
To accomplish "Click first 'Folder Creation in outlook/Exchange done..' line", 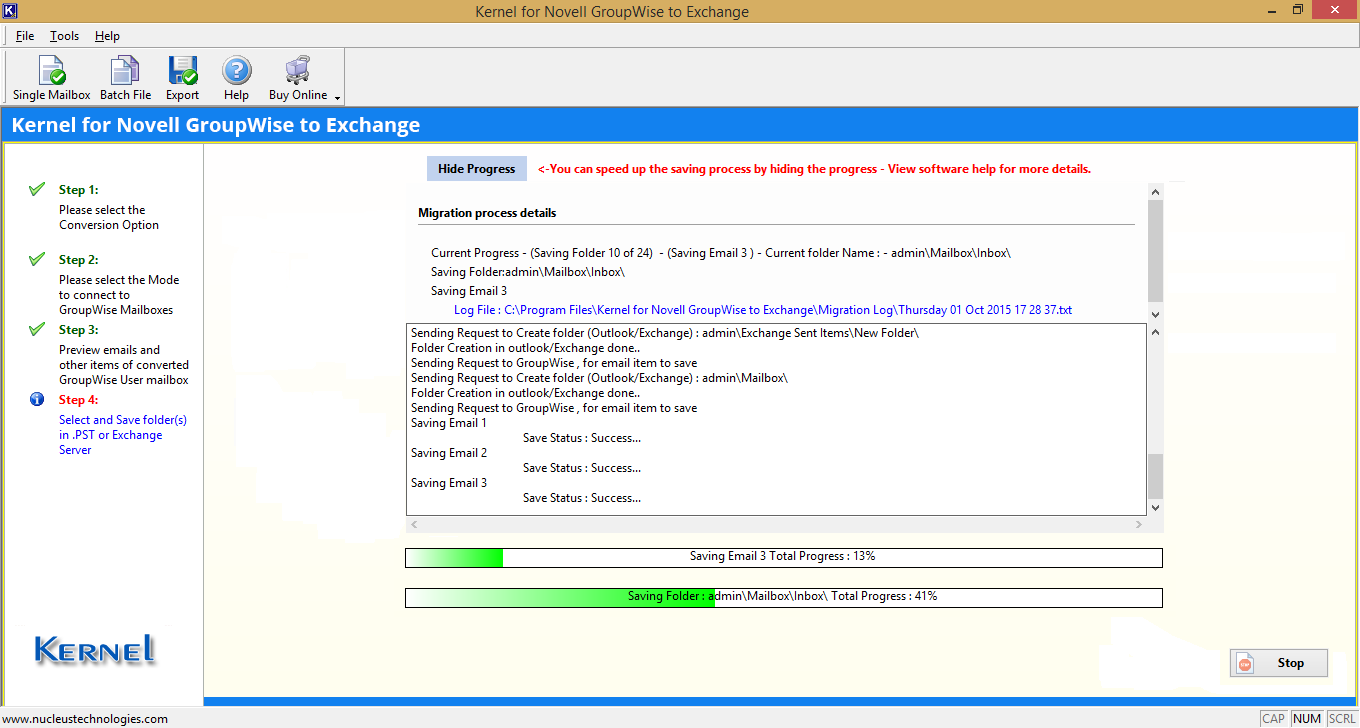I will 525,348.
